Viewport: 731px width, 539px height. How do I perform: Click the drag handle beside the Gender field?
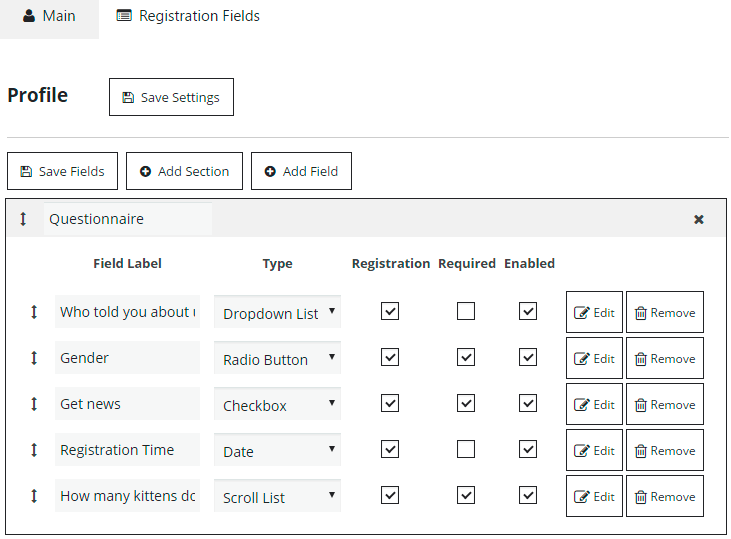click(34, 358)
